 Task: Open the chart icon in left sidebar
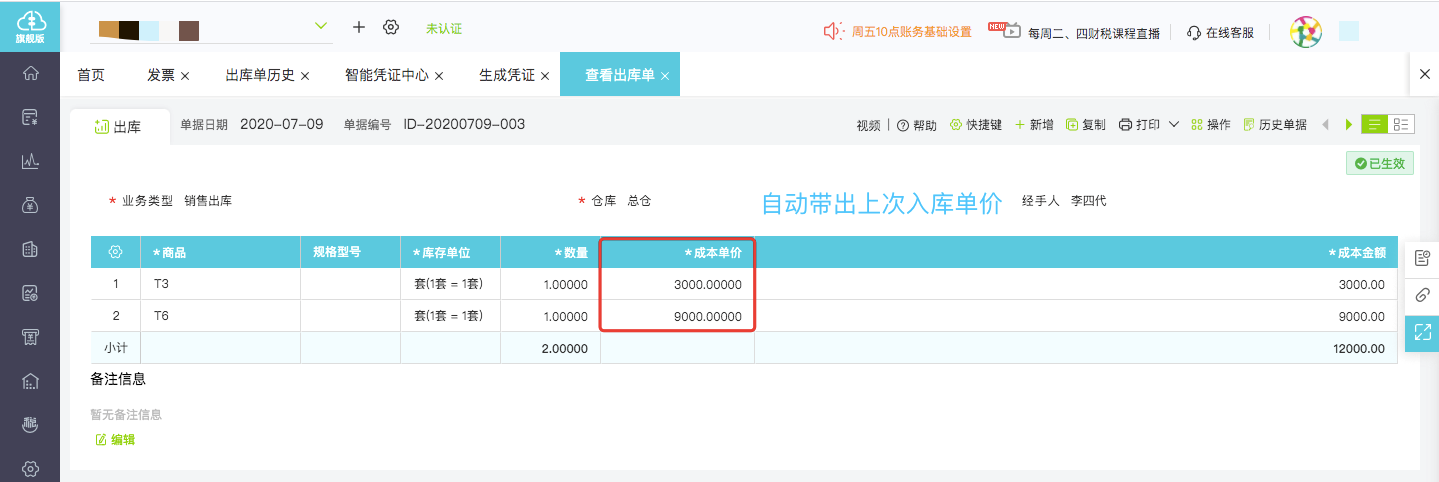coord(30,161)
